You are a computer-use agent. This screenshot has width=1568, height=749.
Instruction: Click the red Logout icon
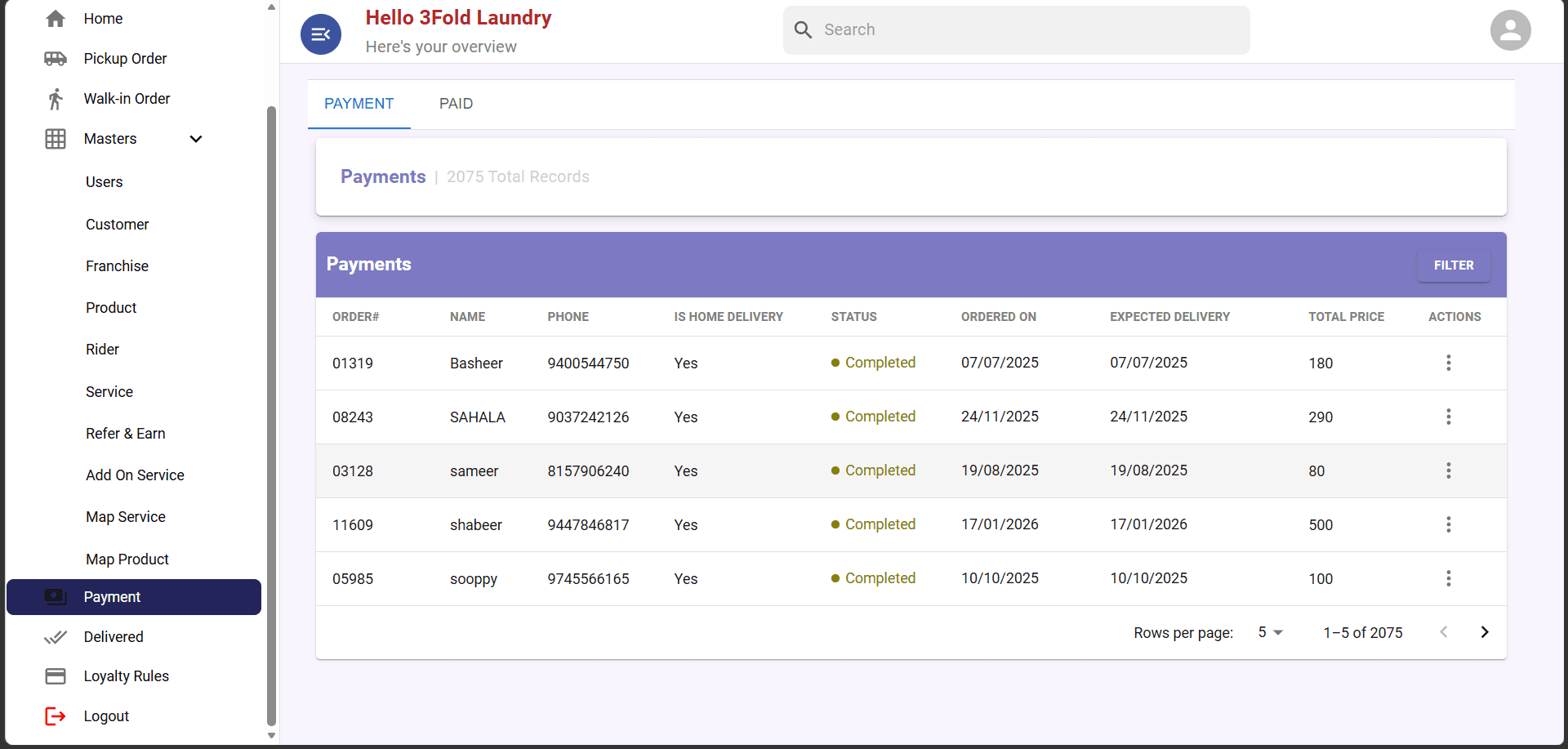[56, 716]
